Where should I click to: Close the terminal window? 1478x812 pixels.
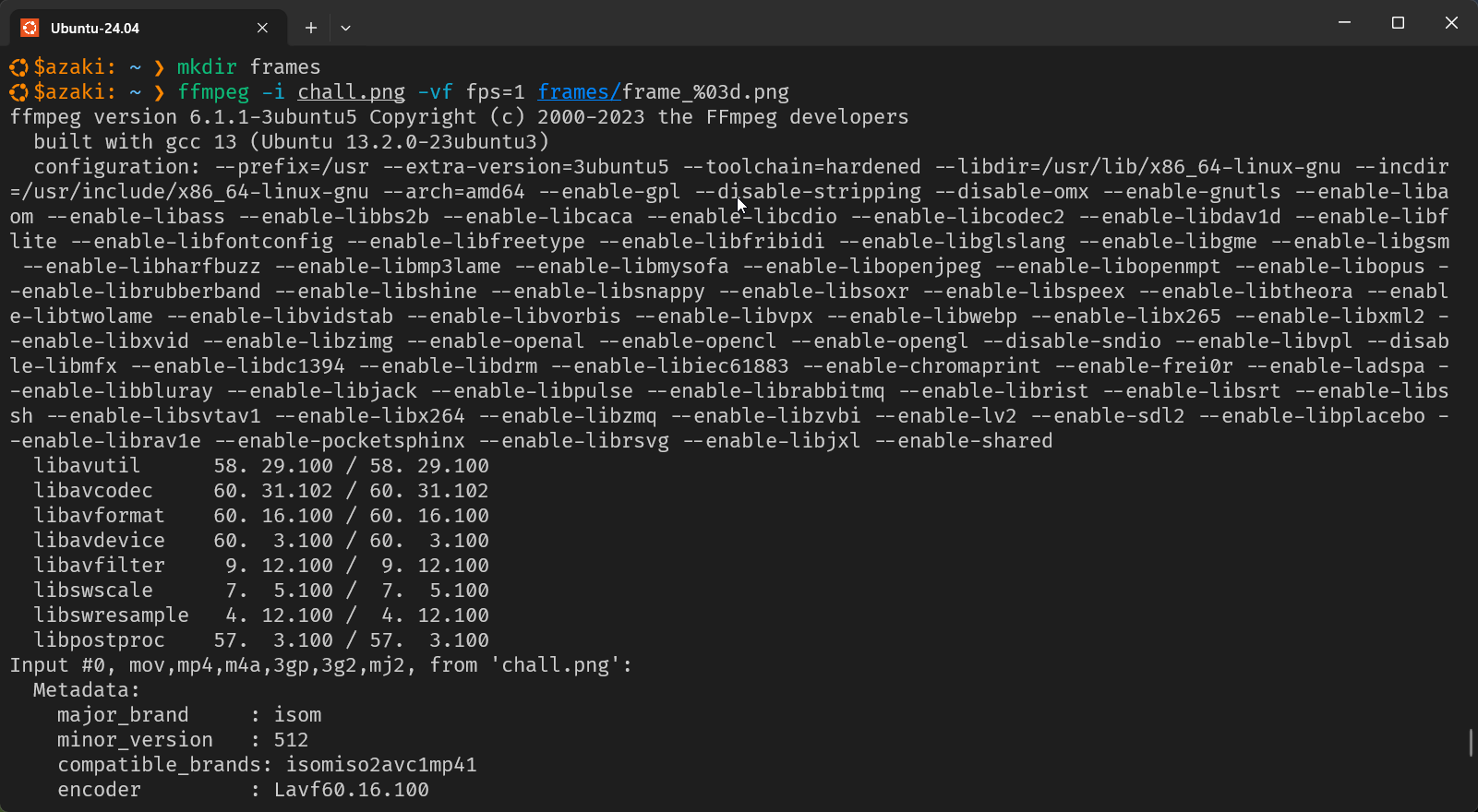[1451, 22]
